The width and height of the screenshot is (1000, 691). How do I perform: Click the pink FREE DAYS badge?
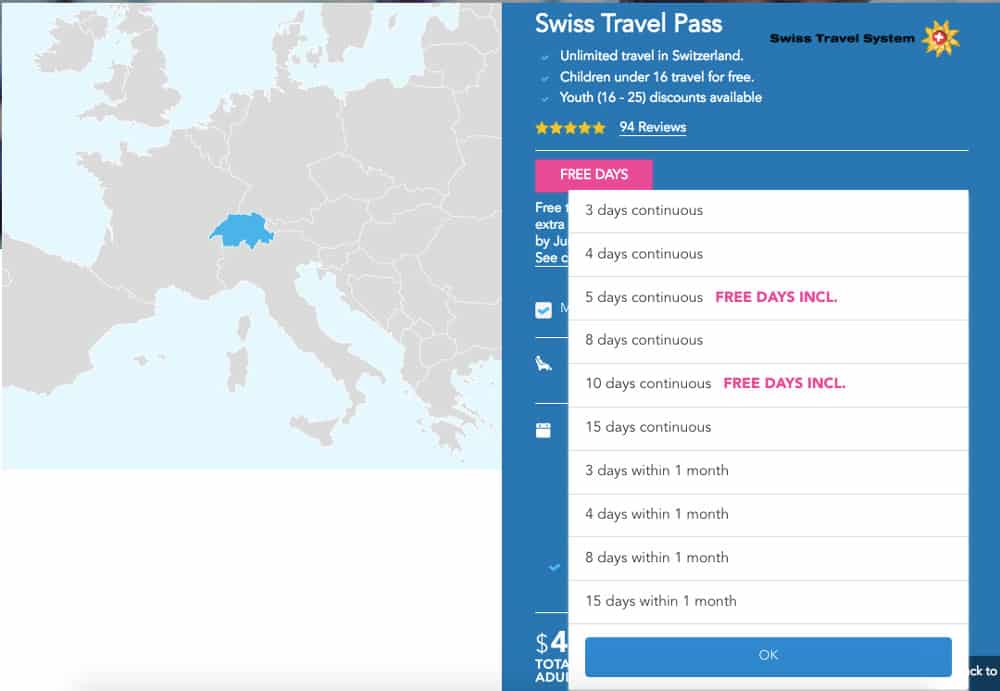[593, 174]
